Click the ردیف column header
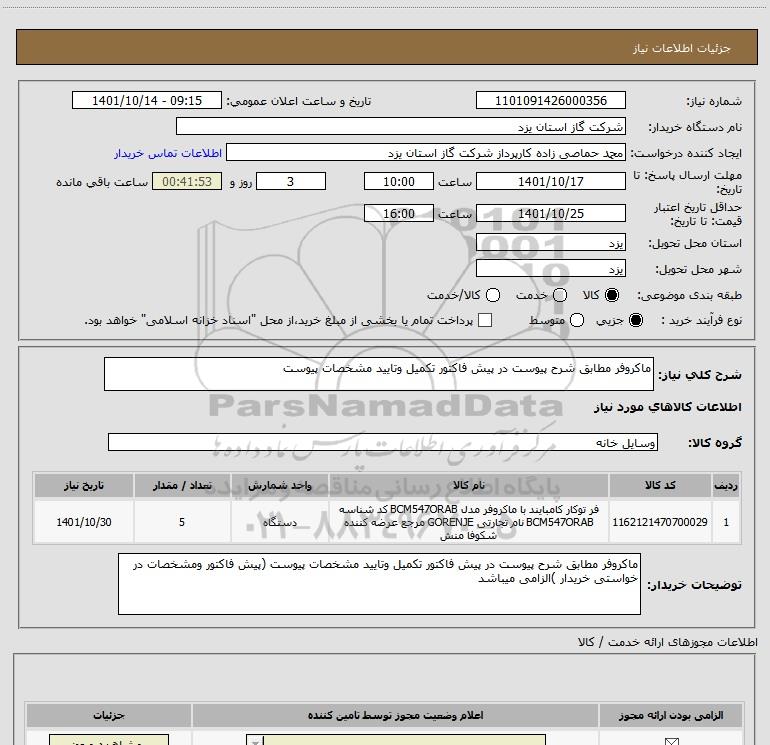 tap(726, 485)
